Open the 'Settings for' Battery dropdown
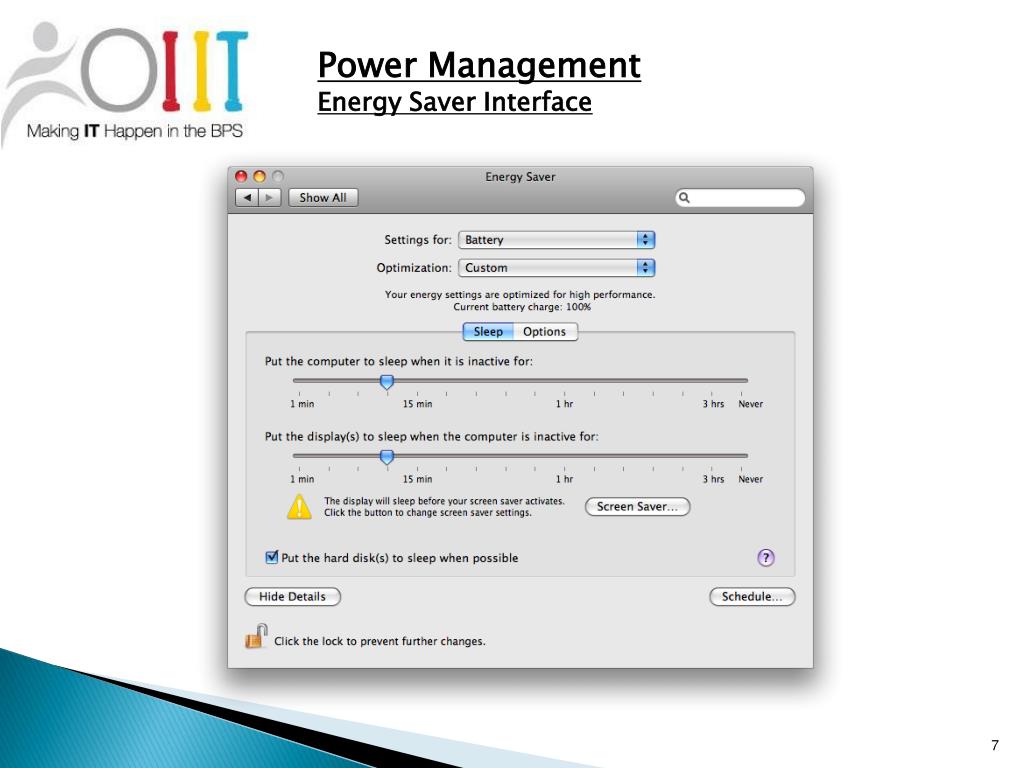Screen dimensions: 1024x768 [x=556, y=240]
